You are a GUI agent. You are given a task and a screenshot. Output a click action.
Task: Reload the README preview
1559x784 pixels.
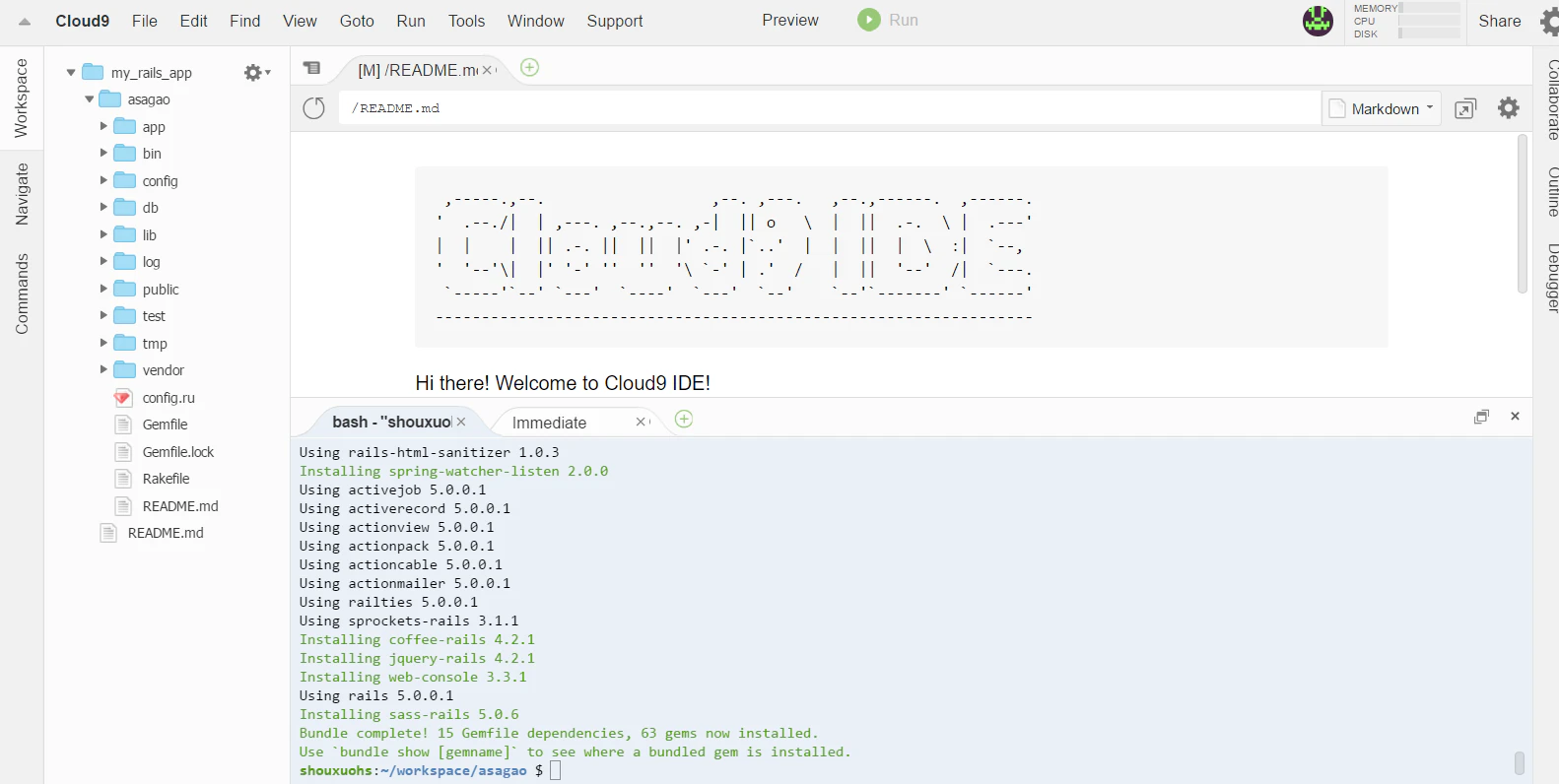coord(314,108)
